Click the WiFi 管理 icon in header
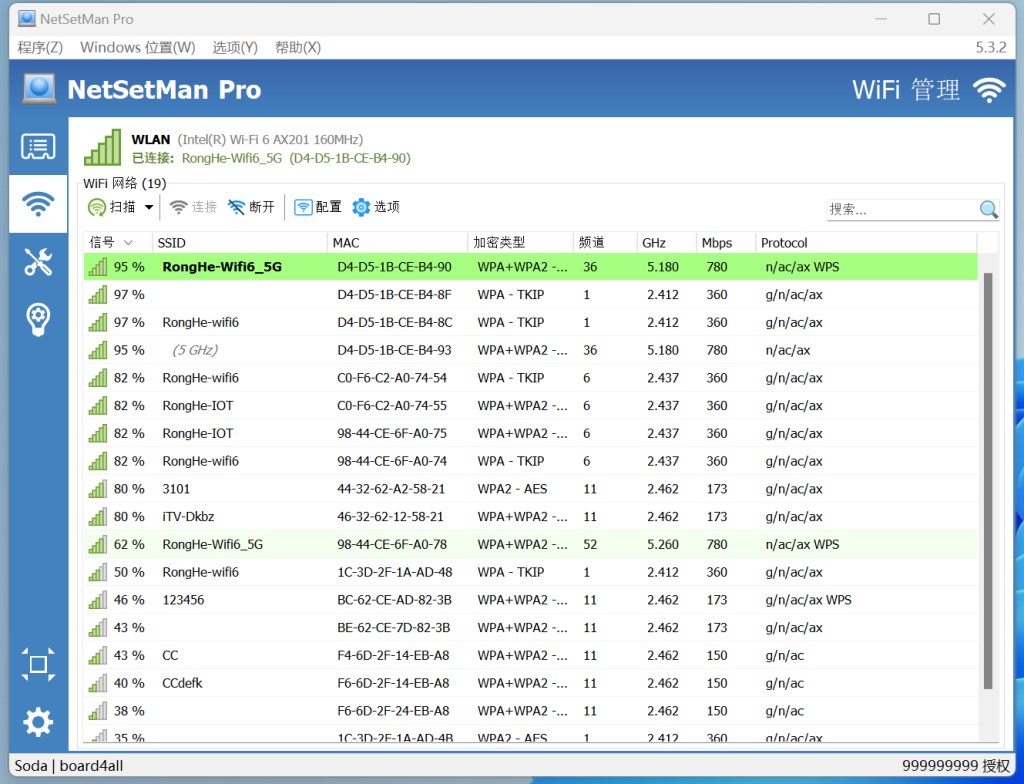This screenshot has width=1024, height=784. 989,90
